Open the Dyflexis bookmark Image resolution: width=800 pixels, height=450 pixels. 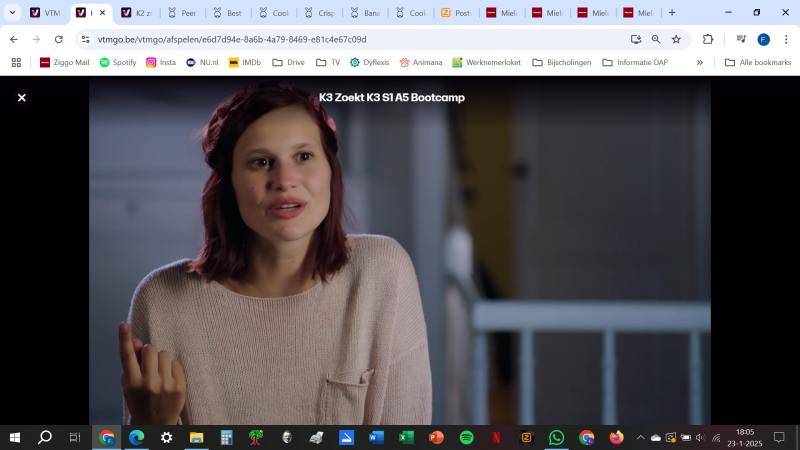click(x=369, y=62)
